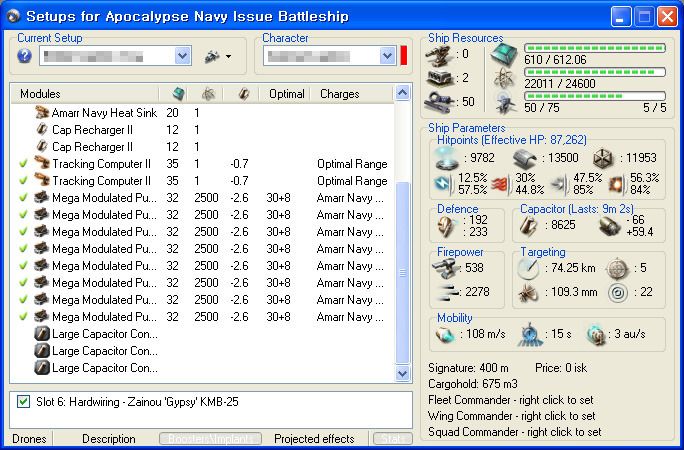This screenshot has height=450, width=684.
Task: Click Wing Commander - right click to set
Action: (512, 416)
